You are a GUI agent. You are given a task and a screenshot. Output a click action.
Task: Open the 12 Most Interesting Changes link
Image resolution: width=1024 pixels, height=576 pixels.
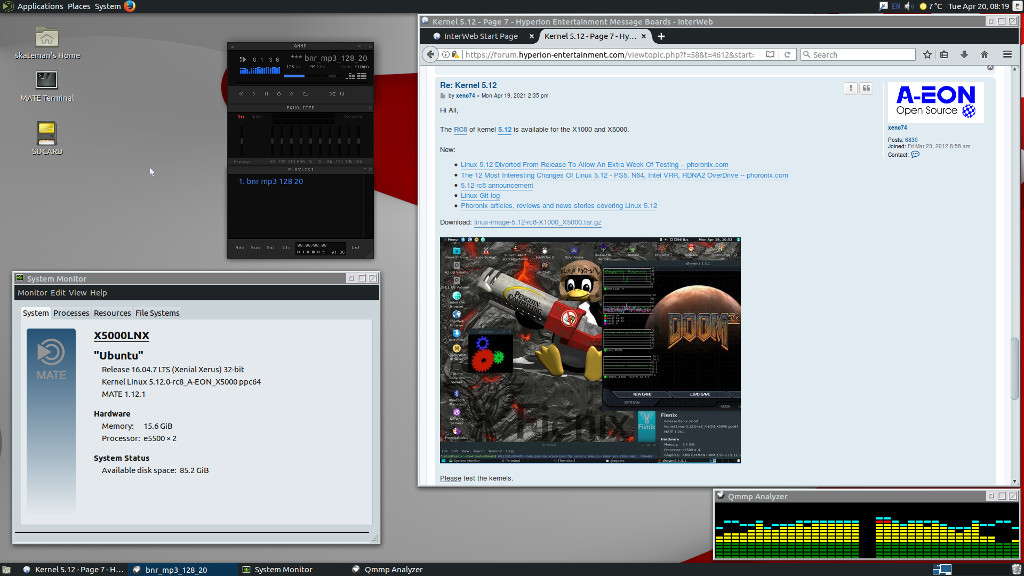(624, 175)
